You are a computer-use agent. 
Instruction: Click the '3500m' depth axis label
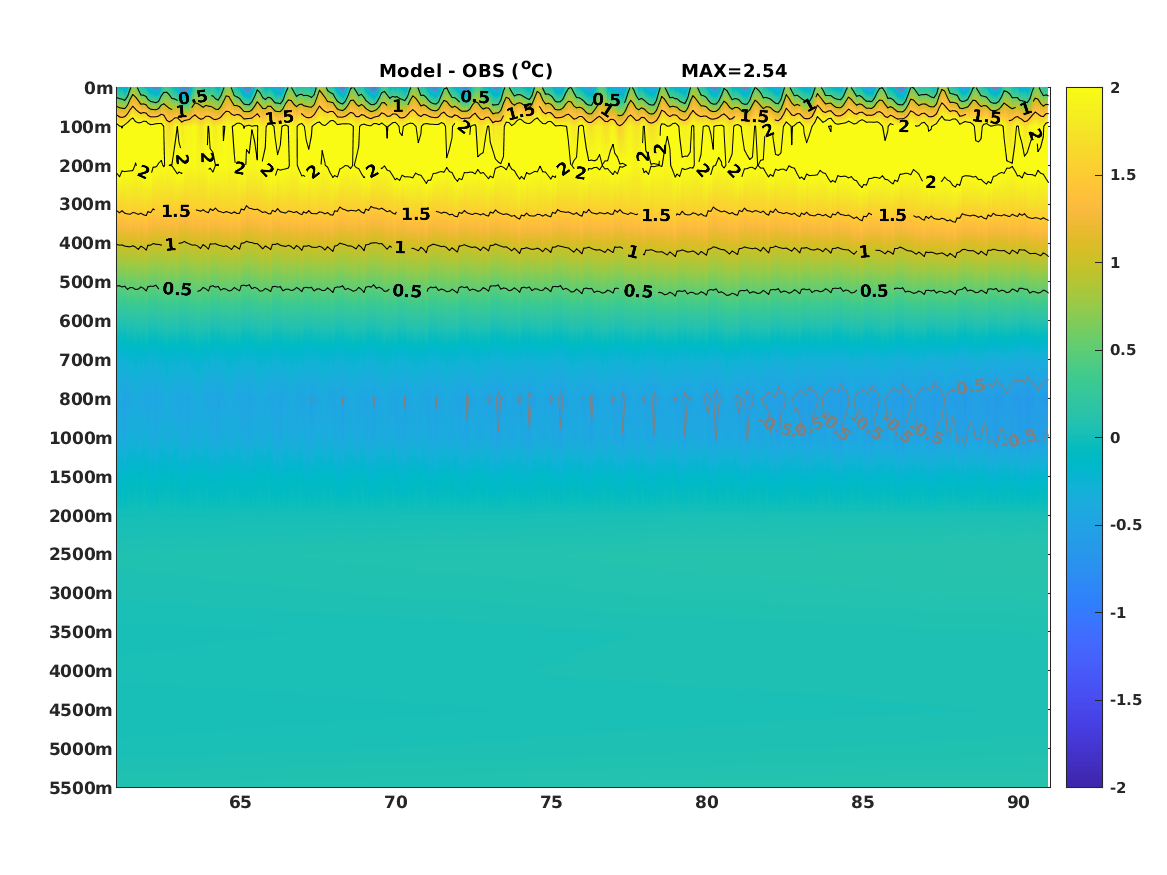click(81, 632)
